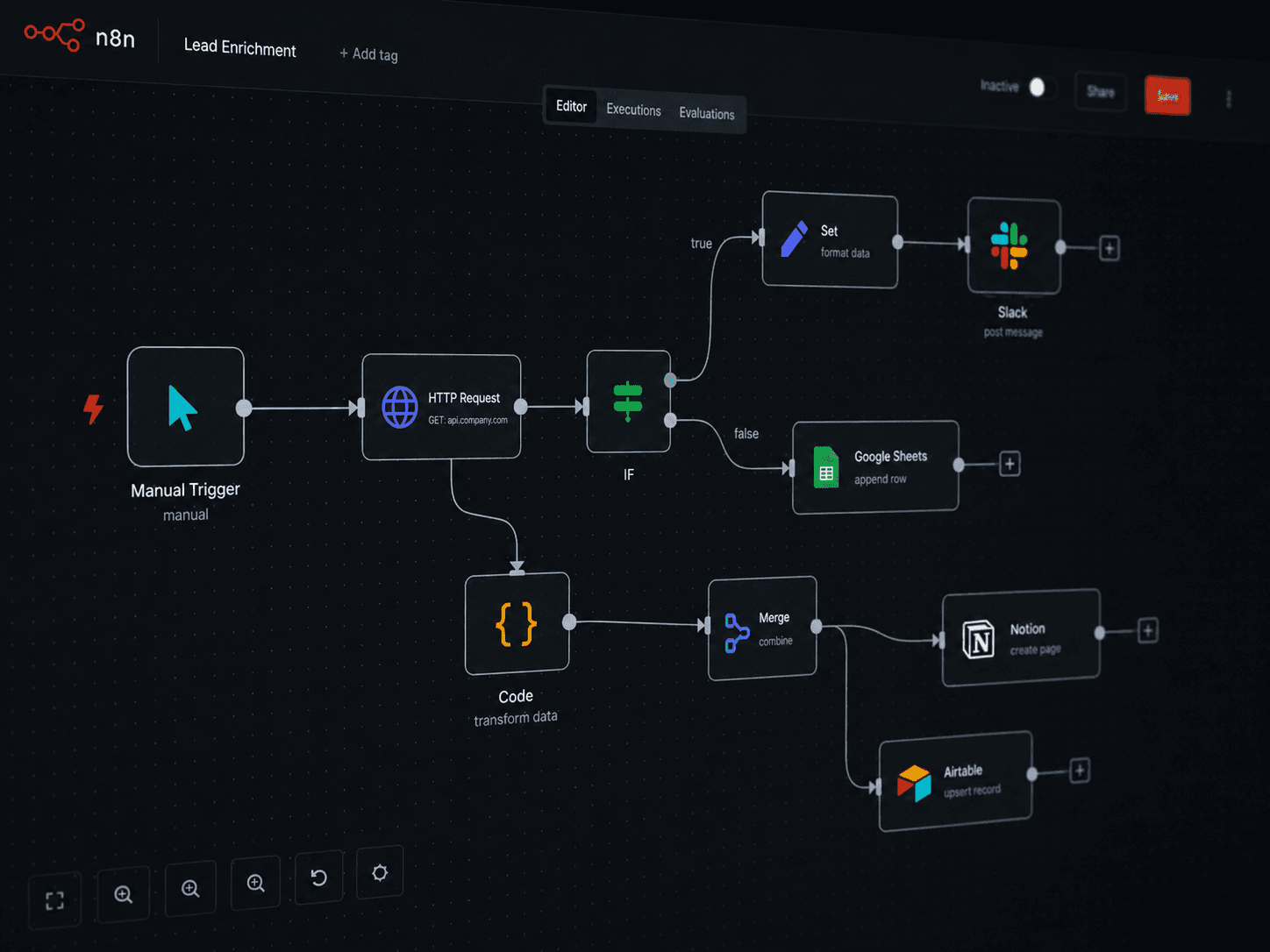This screenshot has height=952, width=1270.
Task: Click the Lead Enrichment workflow name
Action: point(239,48)
